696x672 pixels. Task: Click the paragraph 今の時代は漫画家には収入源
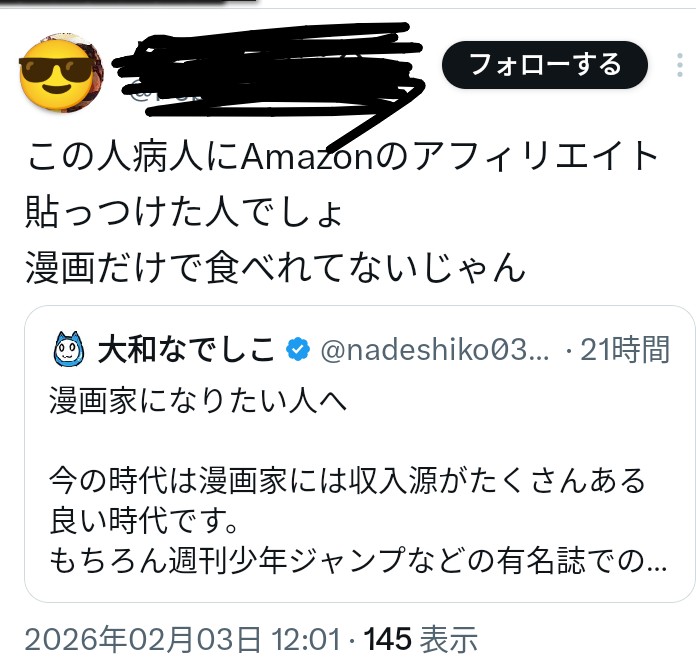point(347,480)
